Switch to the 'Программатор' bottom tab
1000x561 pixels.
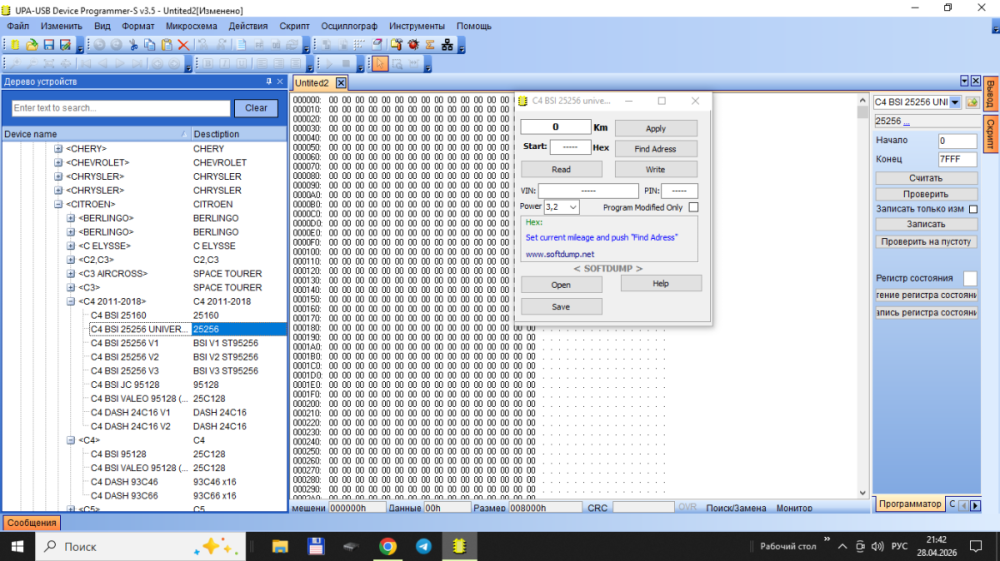[x=909, y=504]
